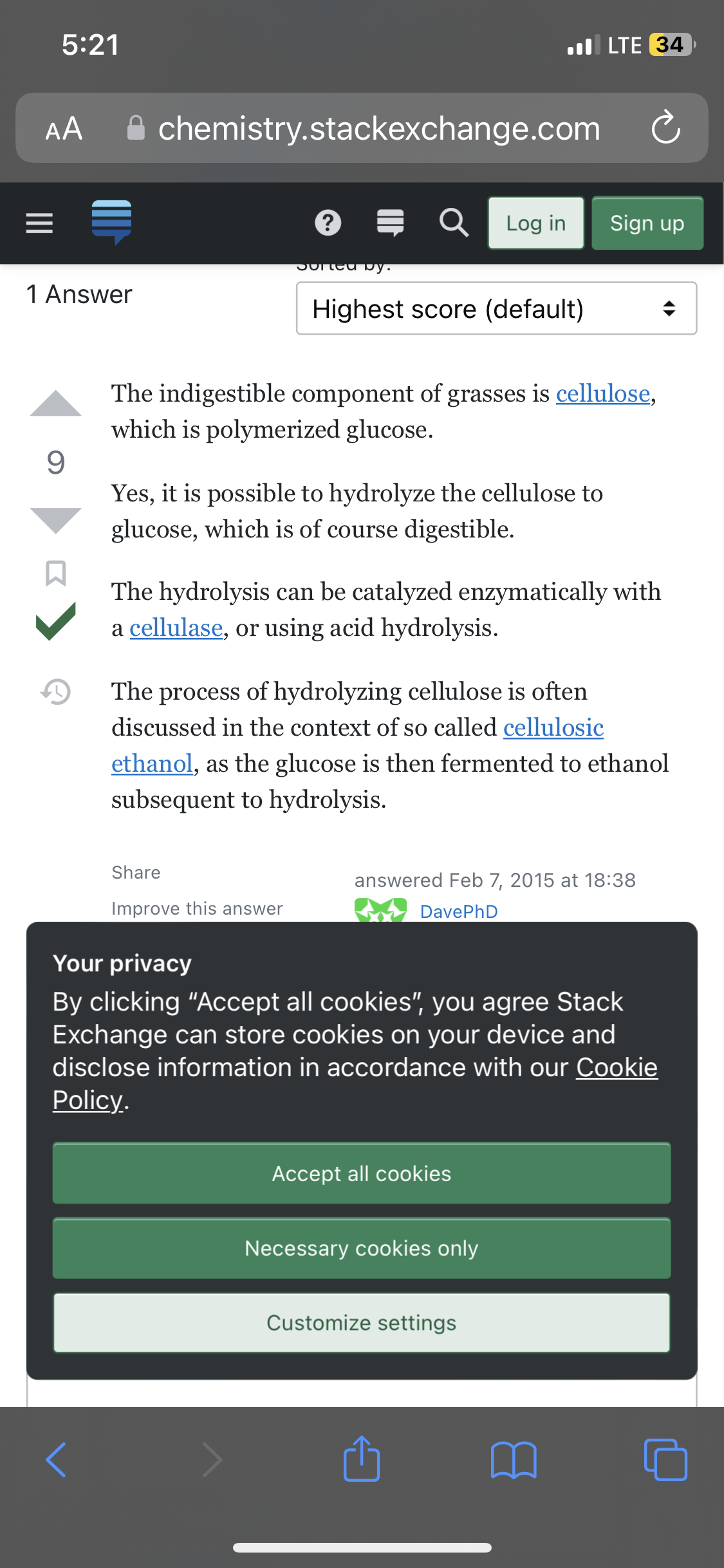This screenshot has height=1568, width=724.
Task: Accept all cookies
Action: pos(362,1173)
